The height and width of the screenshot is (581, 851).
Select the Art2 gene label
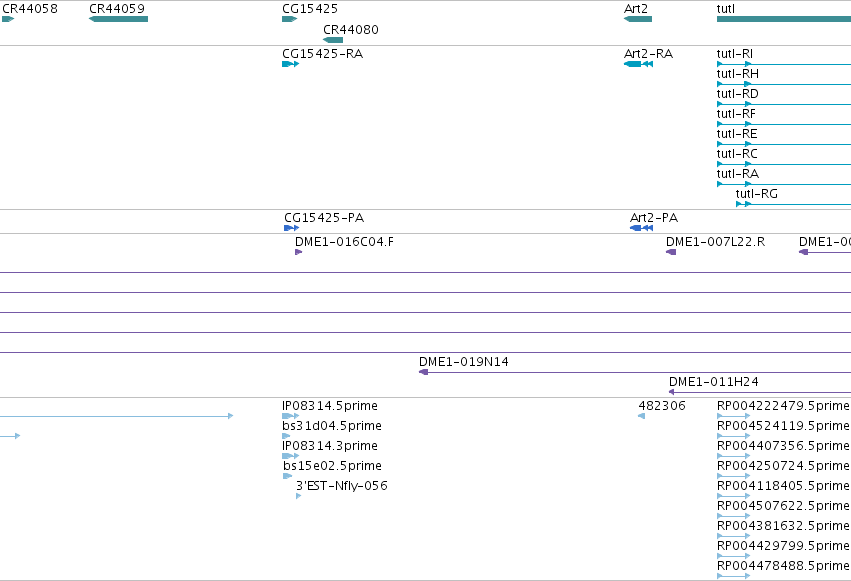tap(636, 9)
